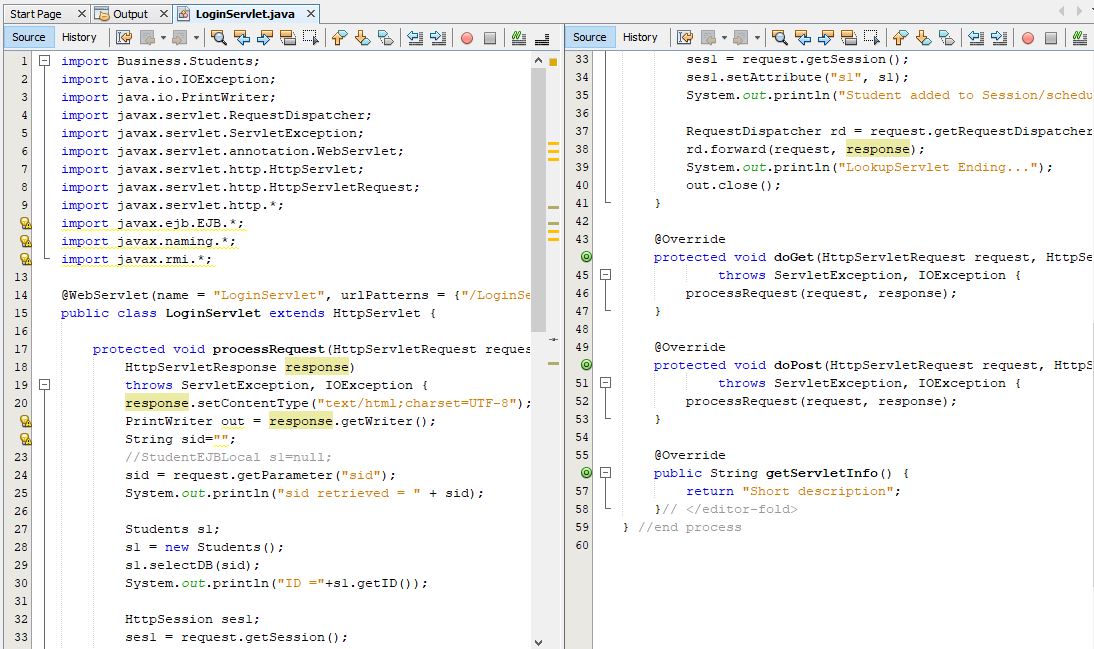
Task: Click the warning badge beside the javax.ejb import
Action: [25, 222]
